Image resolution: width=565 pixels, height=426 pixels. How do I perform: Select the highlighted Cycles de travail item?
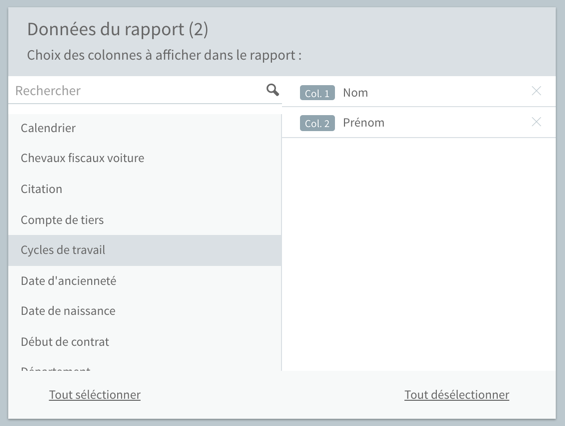[145, 250]
